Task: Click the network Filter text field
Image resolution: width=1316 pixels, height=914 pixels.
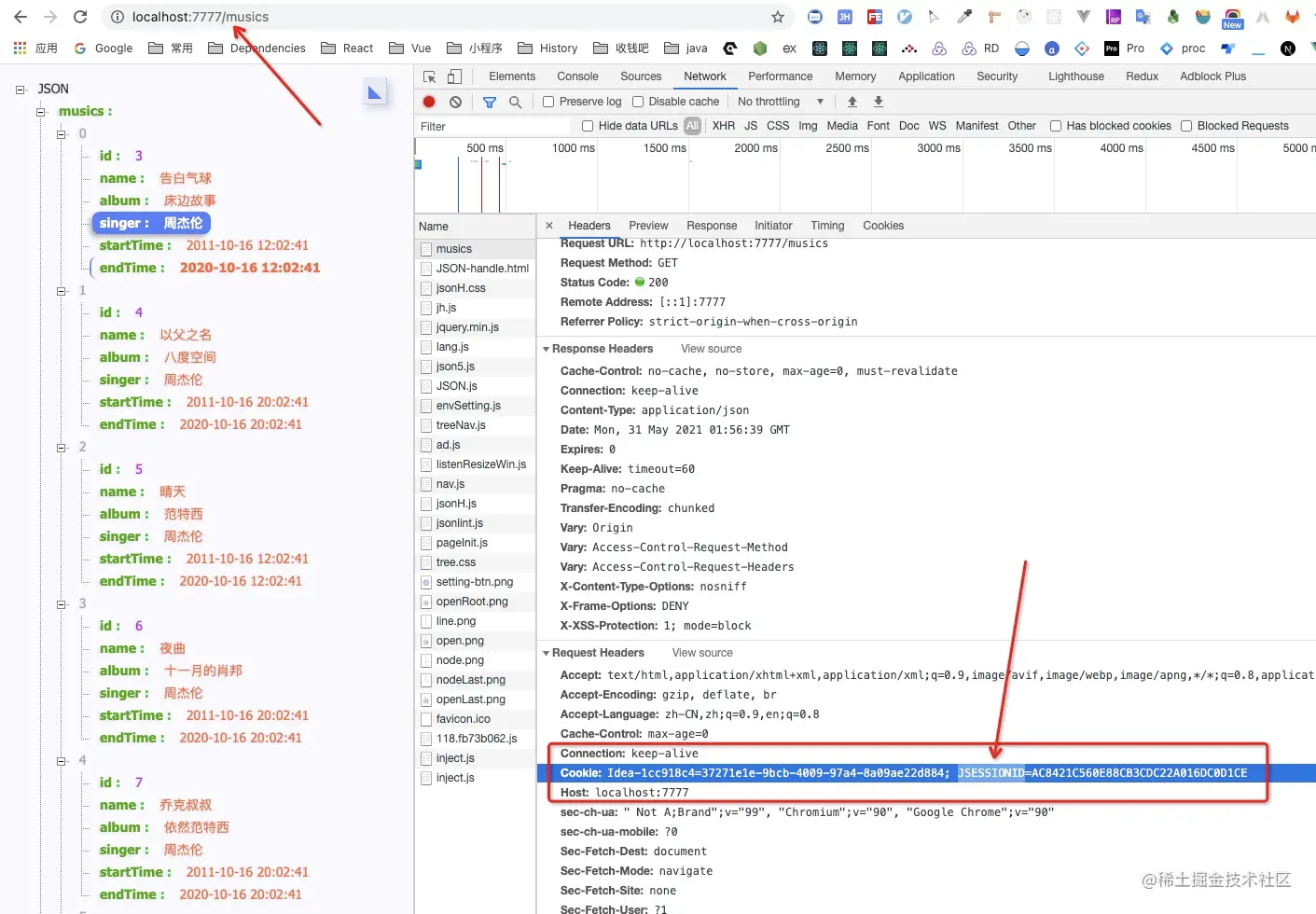Action: [x=492, y=126]
